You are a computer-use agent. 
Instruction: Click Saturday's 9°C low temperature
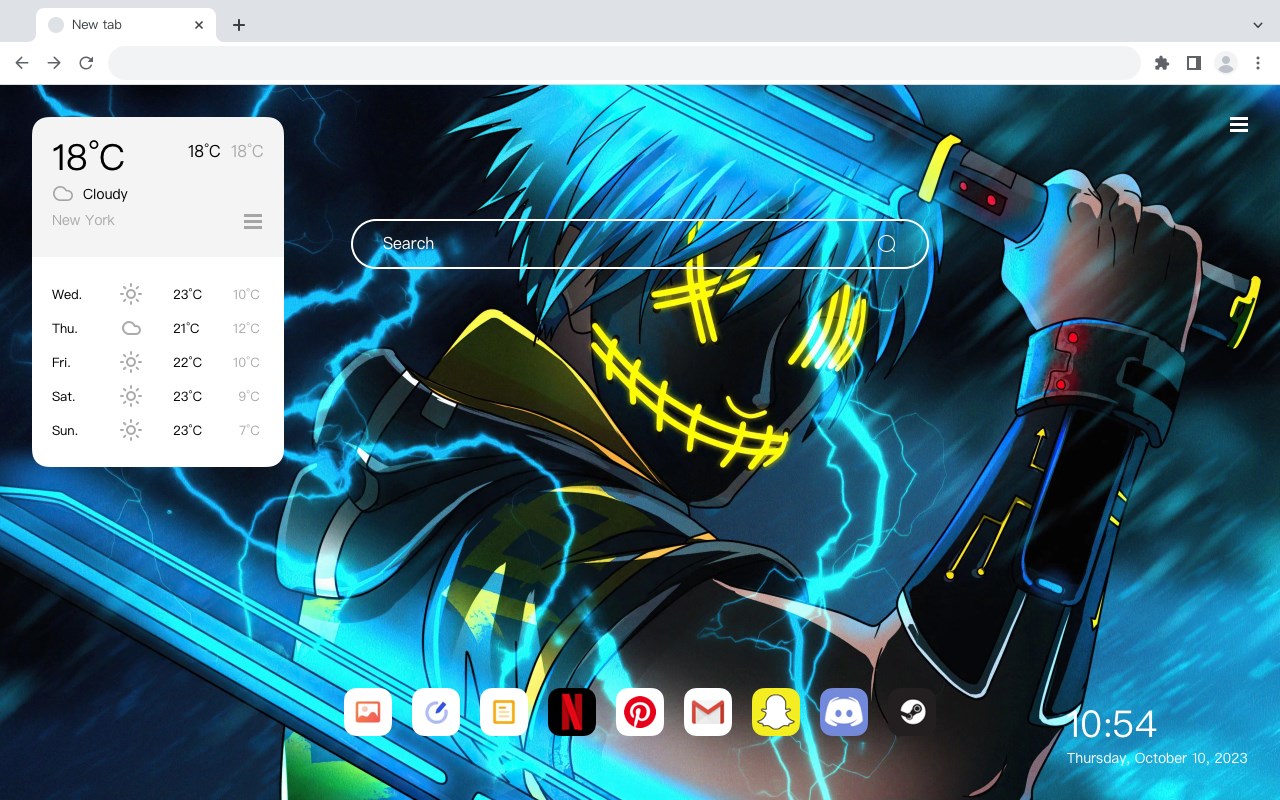point(249,396)
